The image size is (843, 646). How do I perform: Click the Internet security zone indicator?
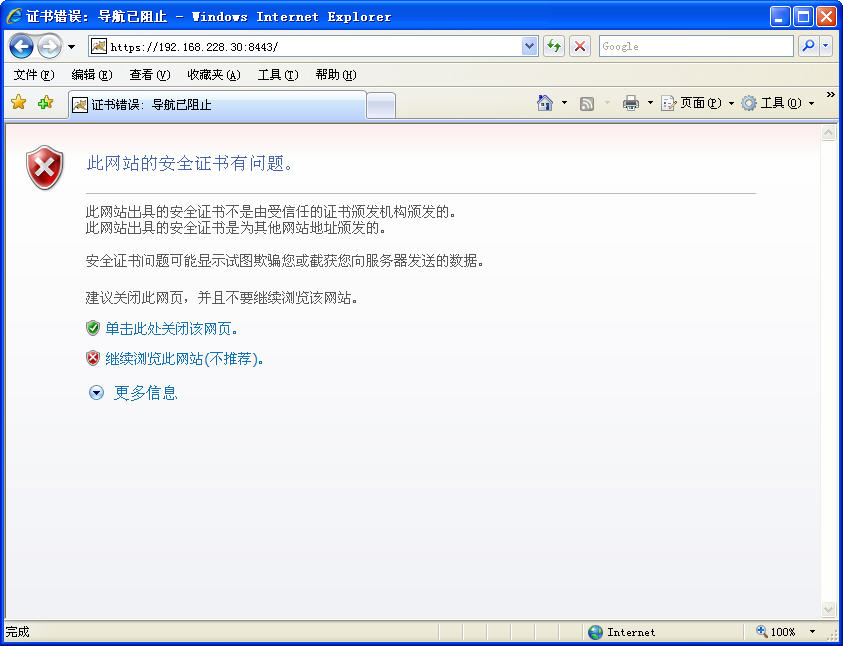621,632
